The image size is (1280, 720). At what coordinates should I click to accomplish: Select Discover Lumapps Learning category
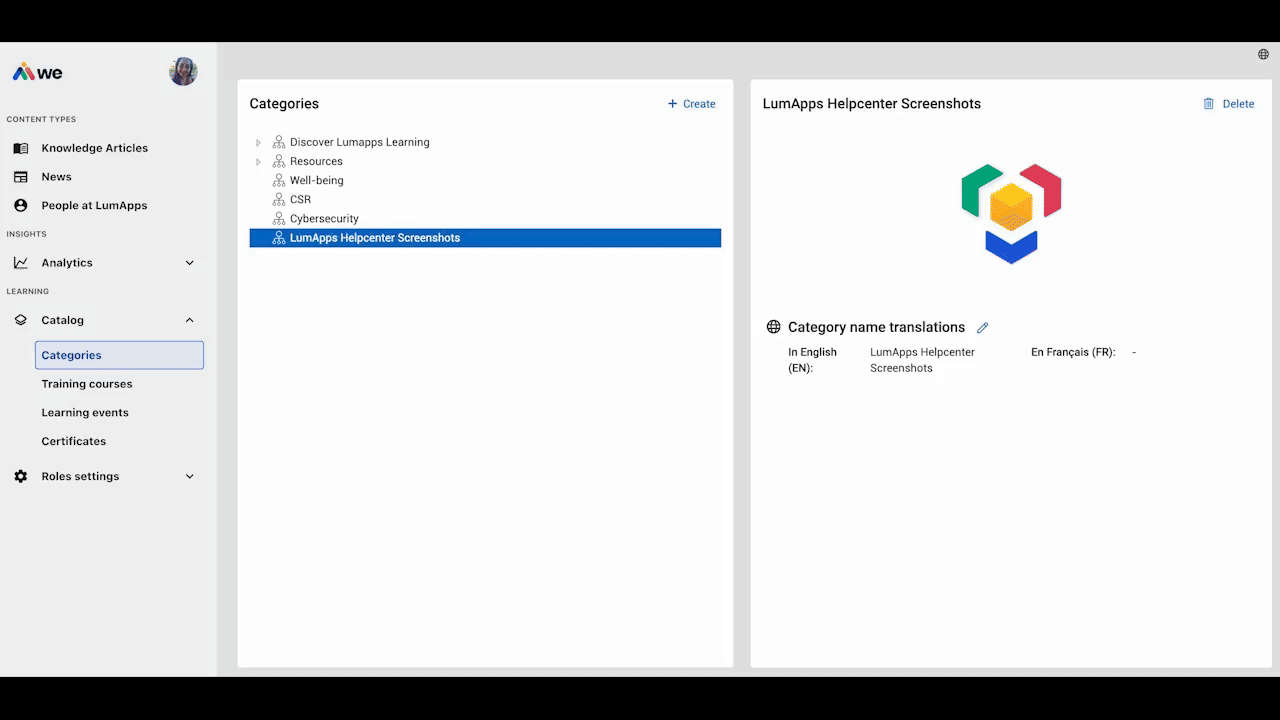point(360,142)
